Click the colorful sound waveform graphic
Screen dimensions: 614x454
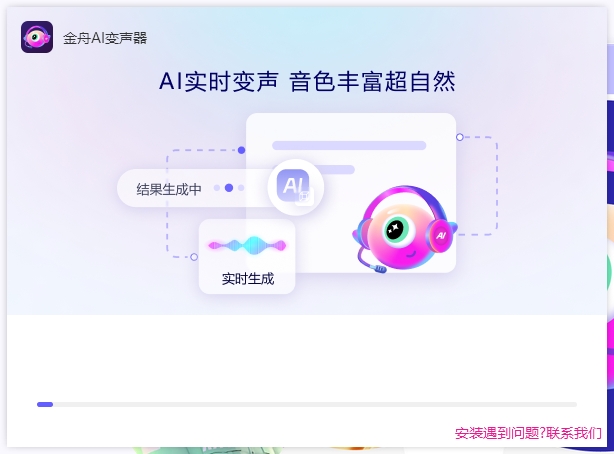(x=247, y=246)
